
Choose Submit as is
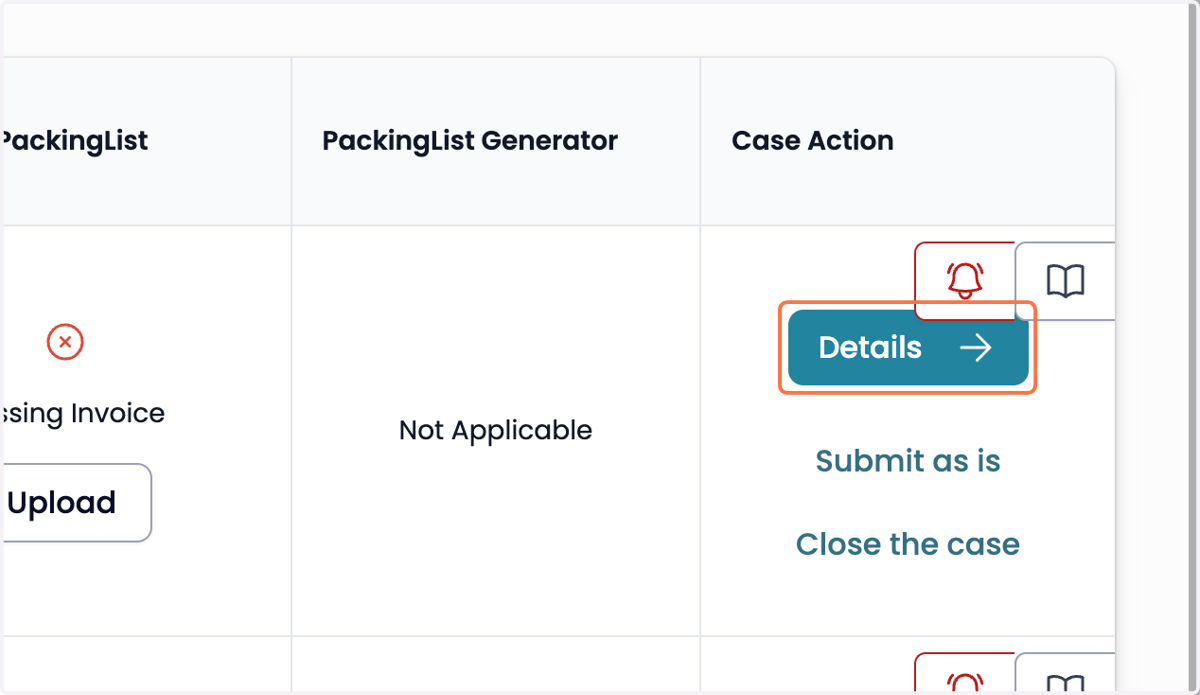tap(908, 461)
